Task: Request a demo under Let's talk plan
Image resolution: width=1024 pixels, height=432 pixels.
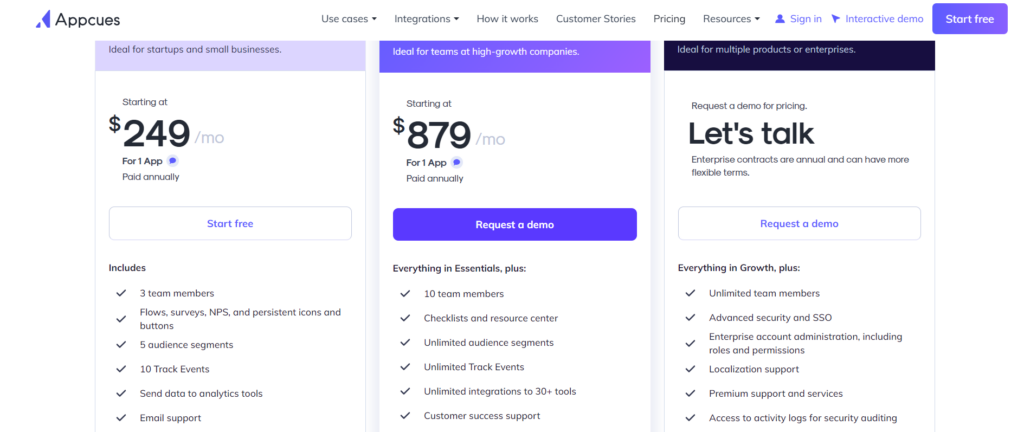Action: pos(799,224)
